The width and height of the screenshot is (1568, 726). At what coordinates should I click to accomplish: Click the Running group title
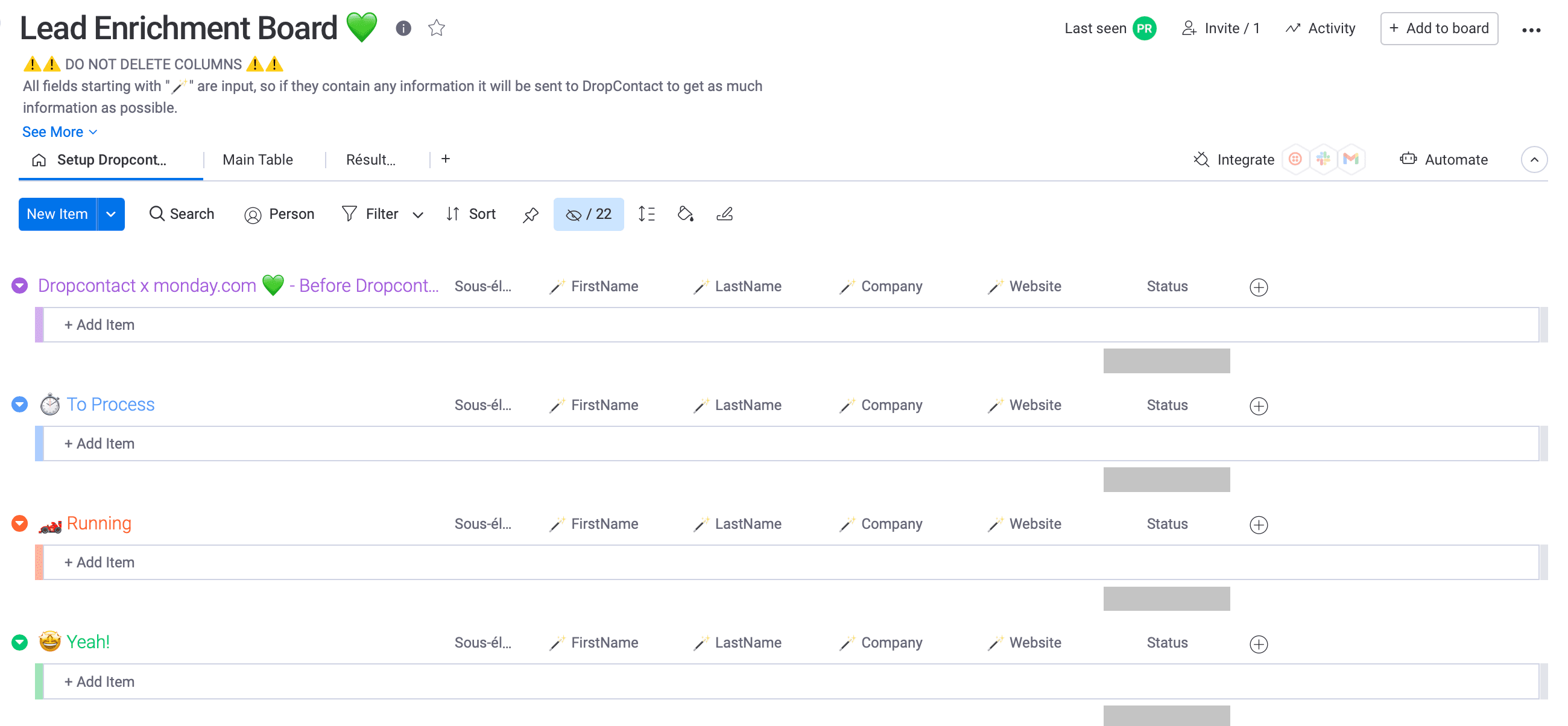coord(99,523)
